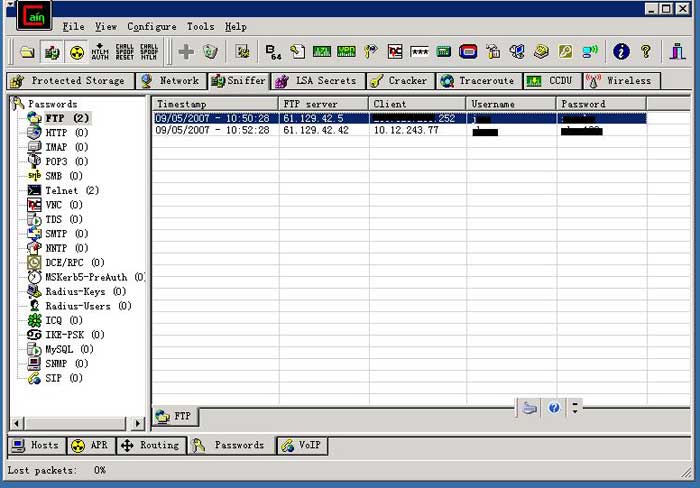
Task: Sort by the FTP server column header
Action: (x=324, y=104)
